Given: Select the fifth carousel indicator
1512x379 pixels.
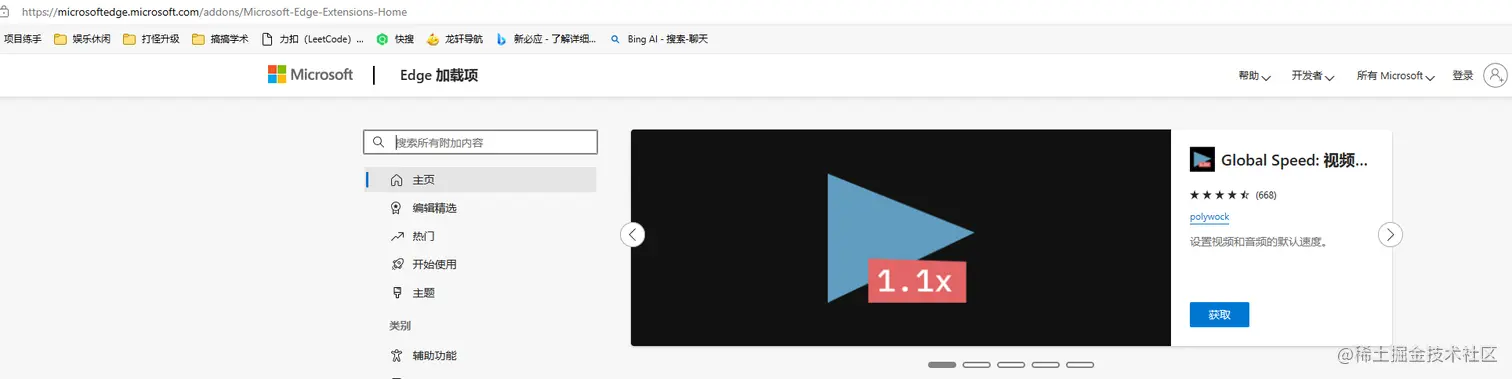Looking at the screenshot, I should click(x=1080, y=365).
